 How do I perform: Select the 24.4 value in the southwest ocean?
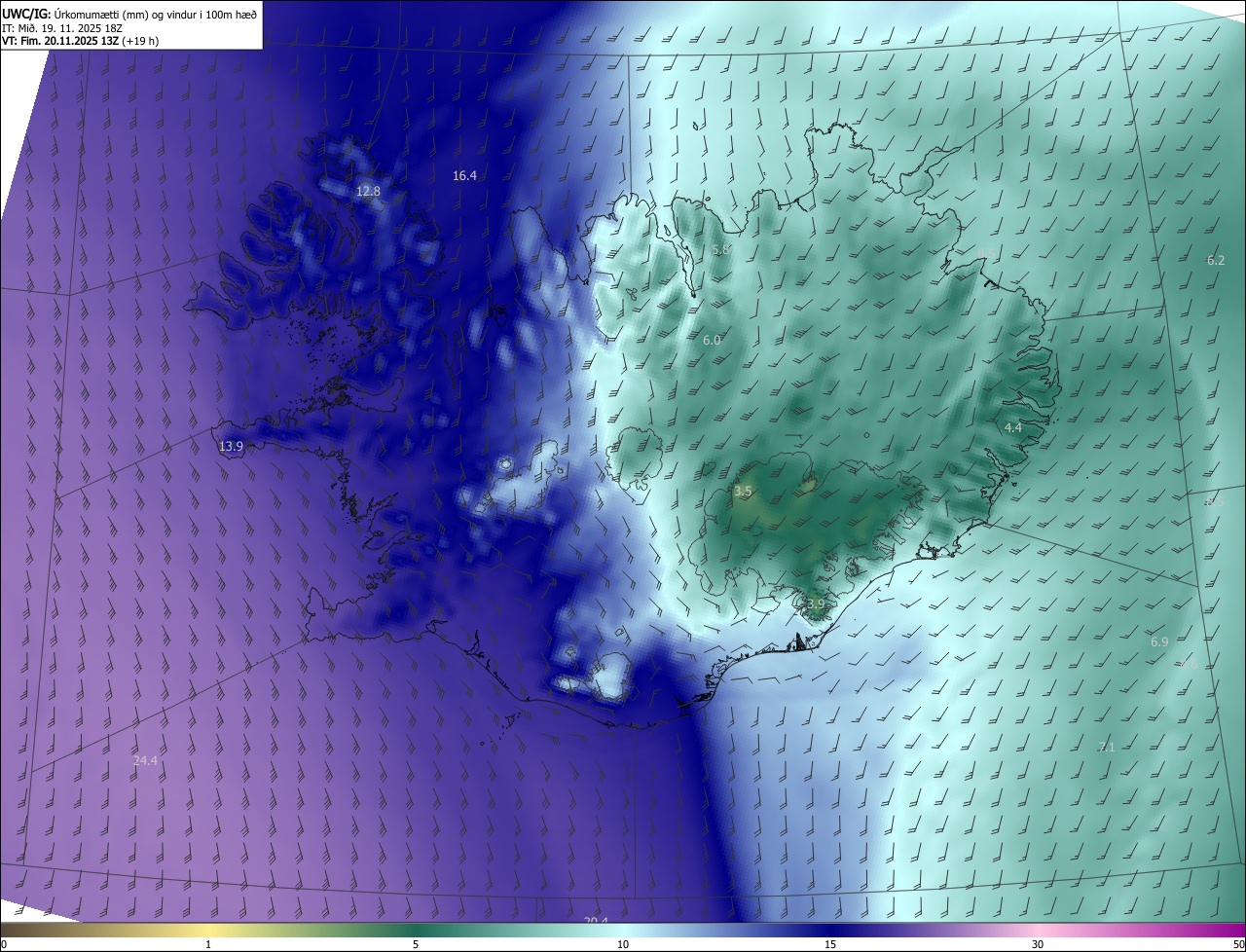click(145, 760)
